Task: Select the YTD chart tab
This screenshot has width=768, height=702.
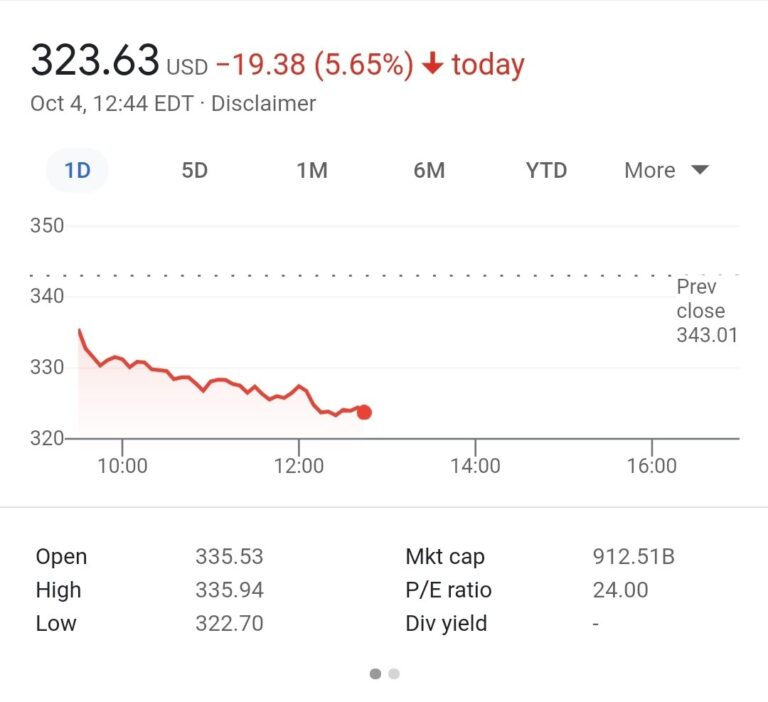Action: pos(546,170)
